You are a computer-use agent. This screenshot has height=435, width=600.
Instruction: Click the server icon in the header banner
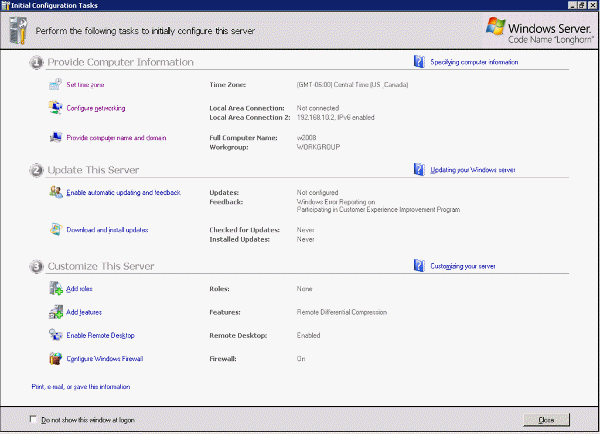[18, 31]
